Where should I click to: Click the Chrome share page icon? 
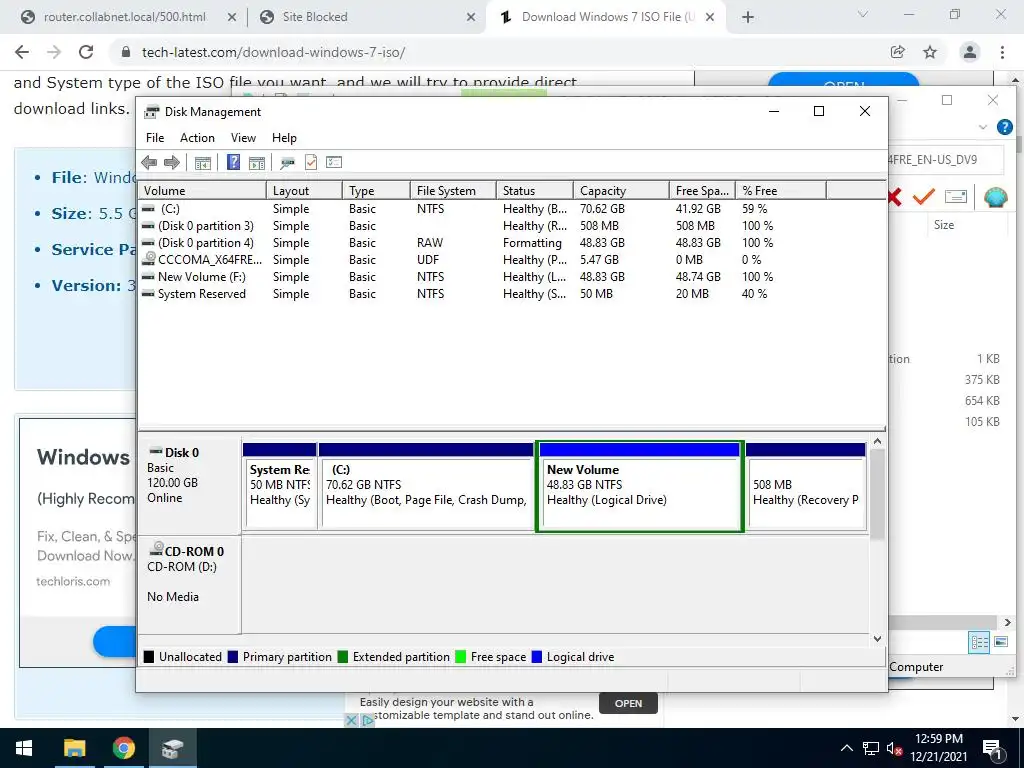[897, 52]
